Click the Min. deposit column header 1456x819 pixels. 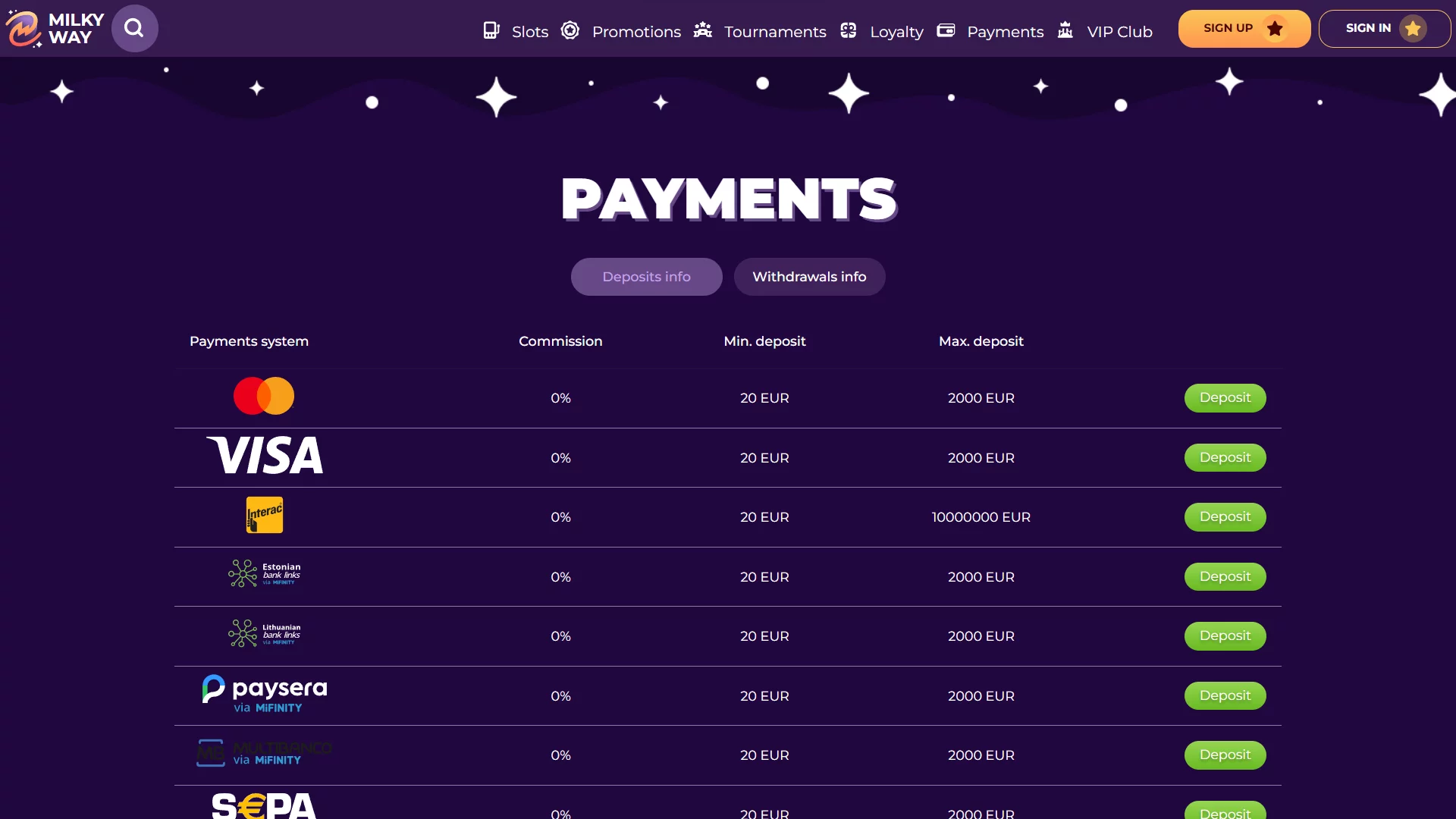[764, 341]
